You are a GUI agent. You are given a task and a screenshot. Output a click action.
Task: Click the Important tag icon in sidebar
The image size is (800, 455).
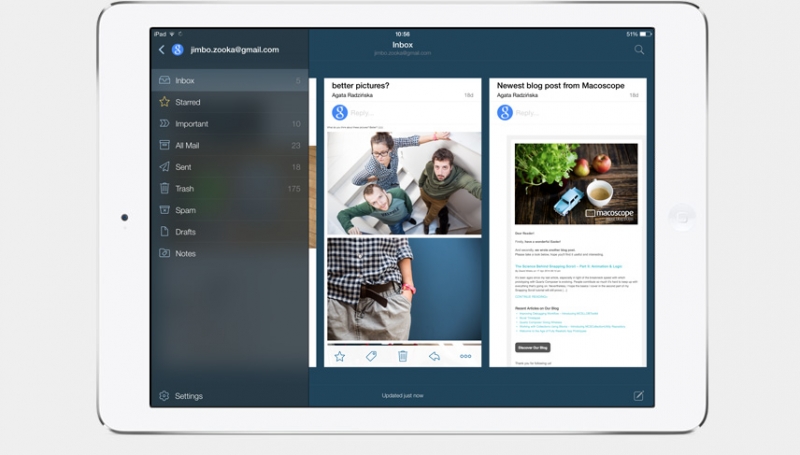pyautogui.click(x=164, y=123)
